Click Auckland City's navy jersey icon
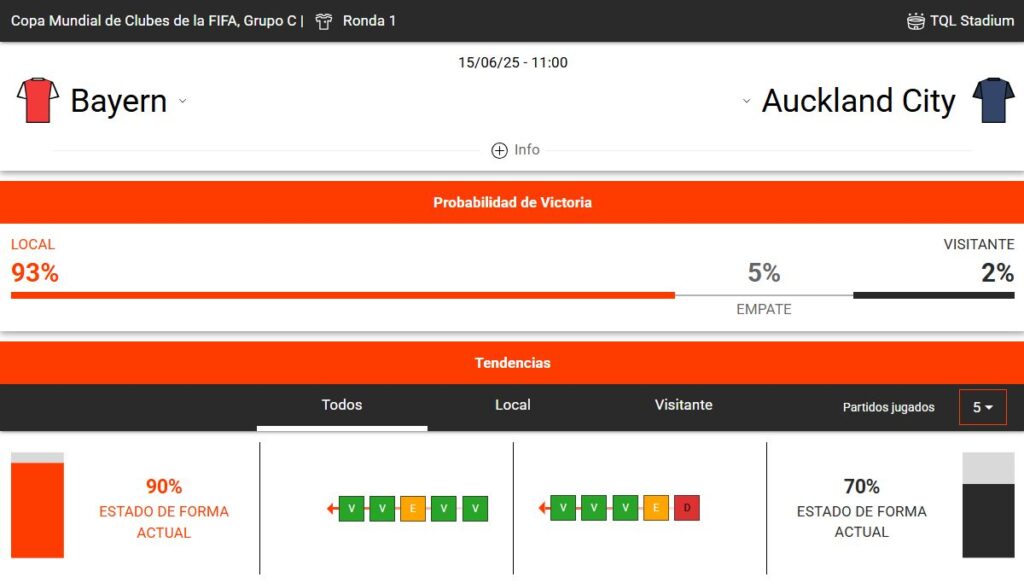 click(993, 100)
